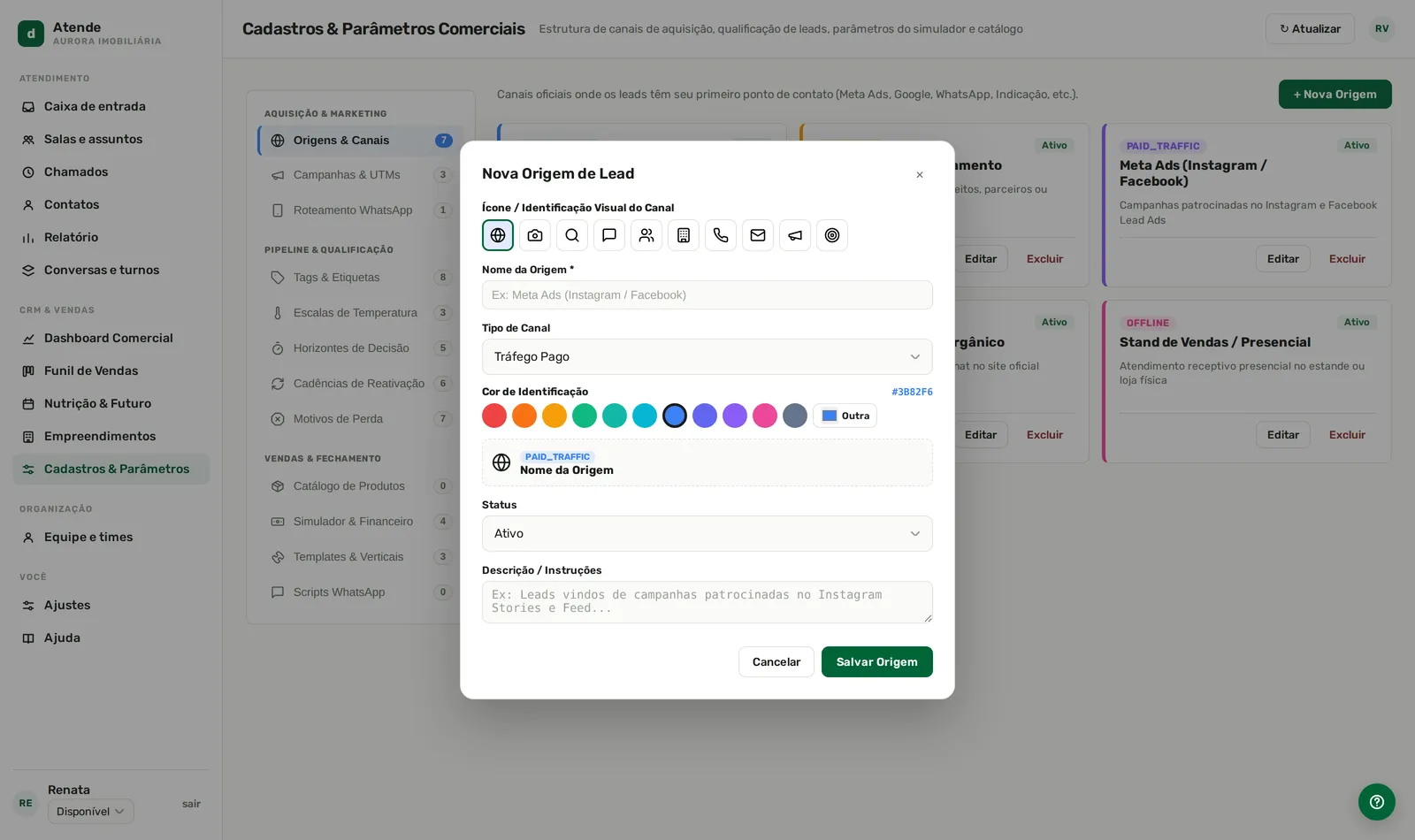Edit the Meta Ads origin card

[x=1283, y=259]
